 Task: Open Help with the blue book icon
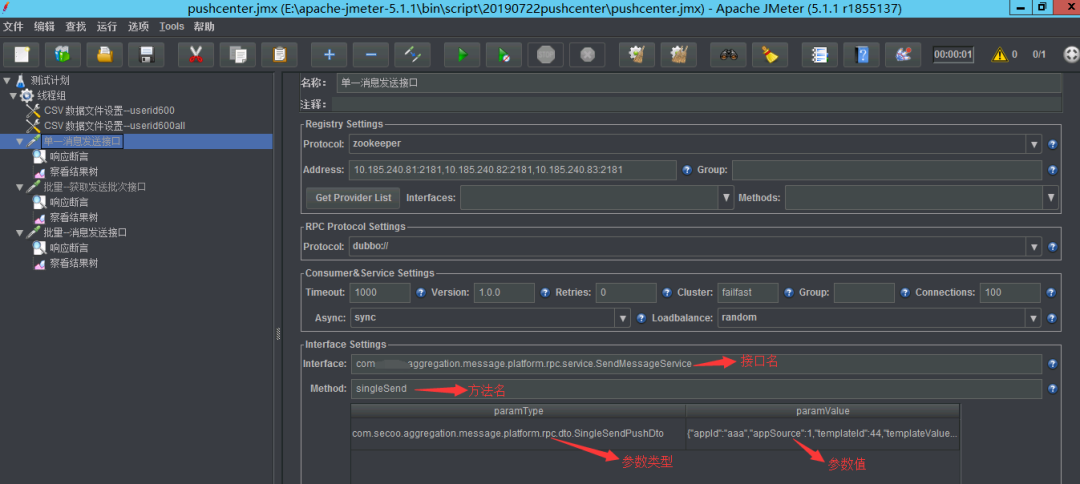[862, 54]
